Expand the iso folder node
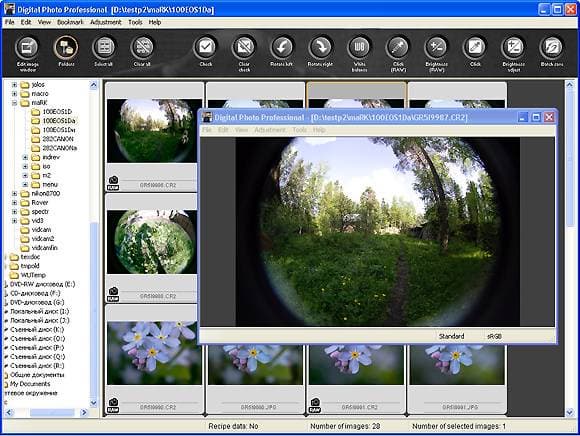 click(25, 166)
